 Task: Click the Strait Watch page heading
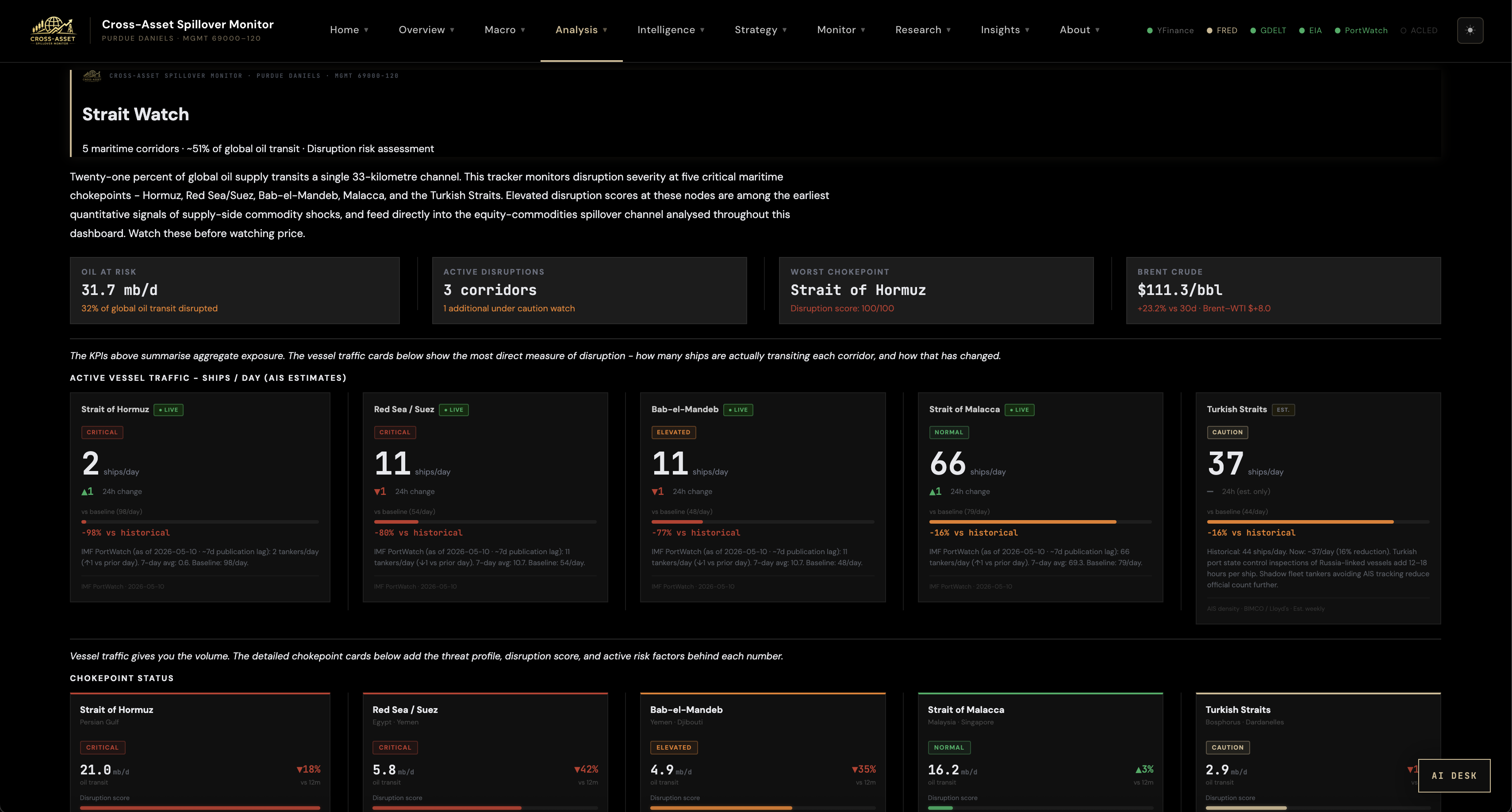pos(136,114)
